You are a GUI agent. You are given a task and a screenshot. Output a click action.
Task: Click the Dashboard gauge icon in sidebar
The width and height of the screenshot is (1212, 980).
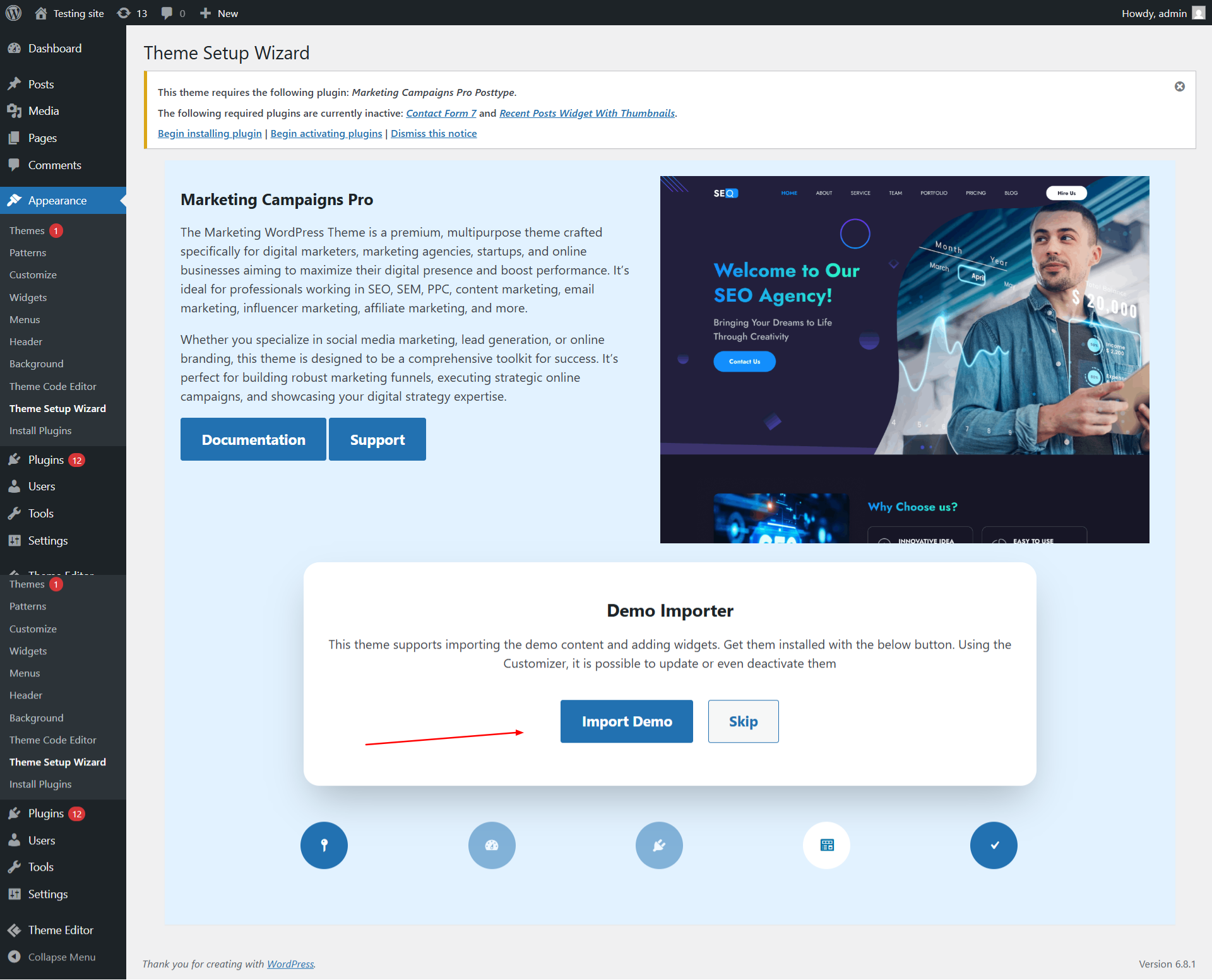coord(15,49)
